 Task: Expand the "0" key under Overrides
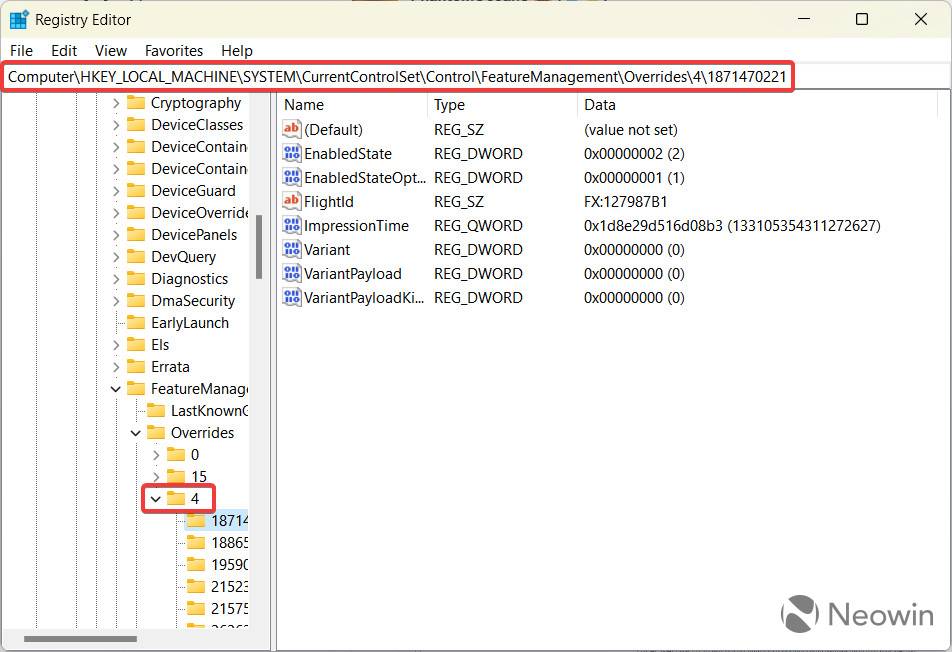click(156, 454)
